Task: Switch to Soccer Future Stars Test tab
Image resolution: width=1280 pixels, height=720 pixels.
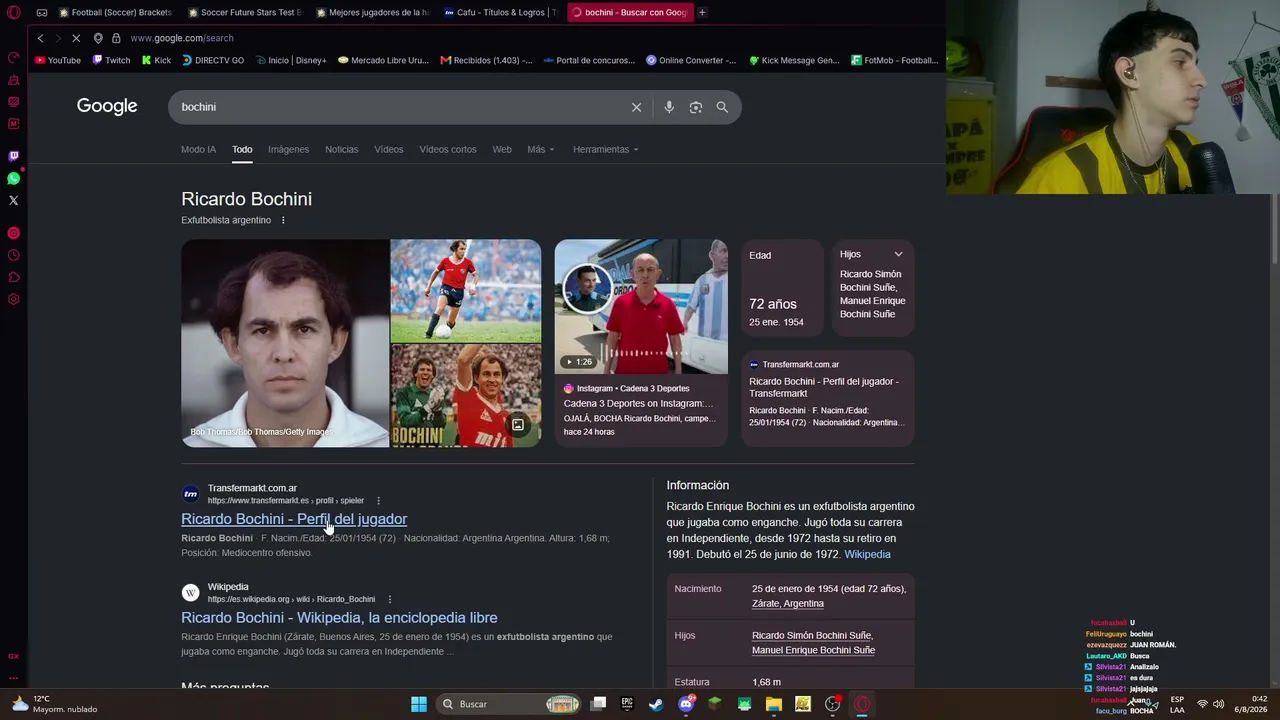Action: pos(245,12)
